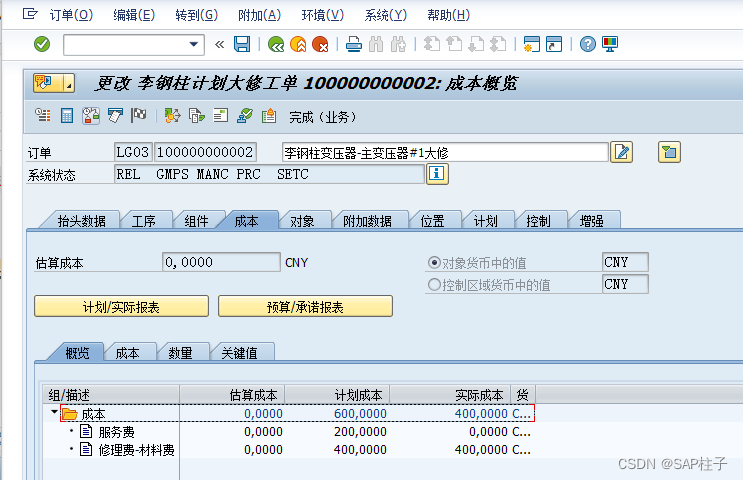
Task: Switch to the 控制 tab
Action: 538,221
